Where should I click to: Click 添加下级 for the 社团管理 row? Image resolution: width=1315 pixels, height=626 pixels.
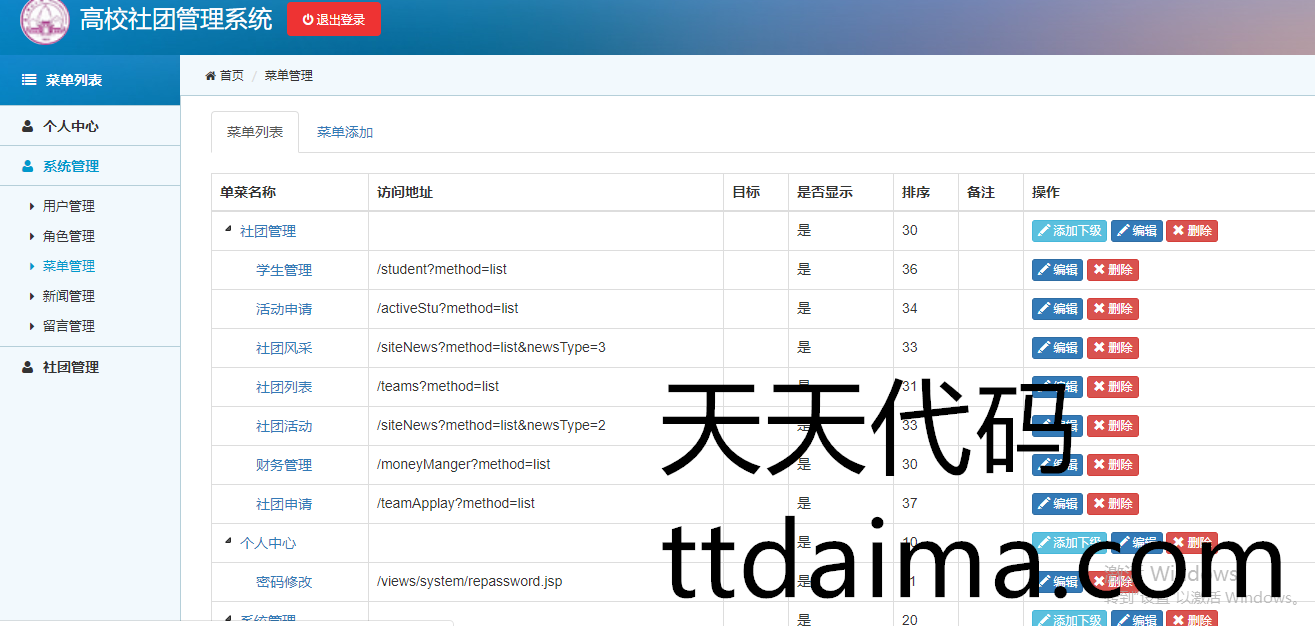(x=1069, y=231)
